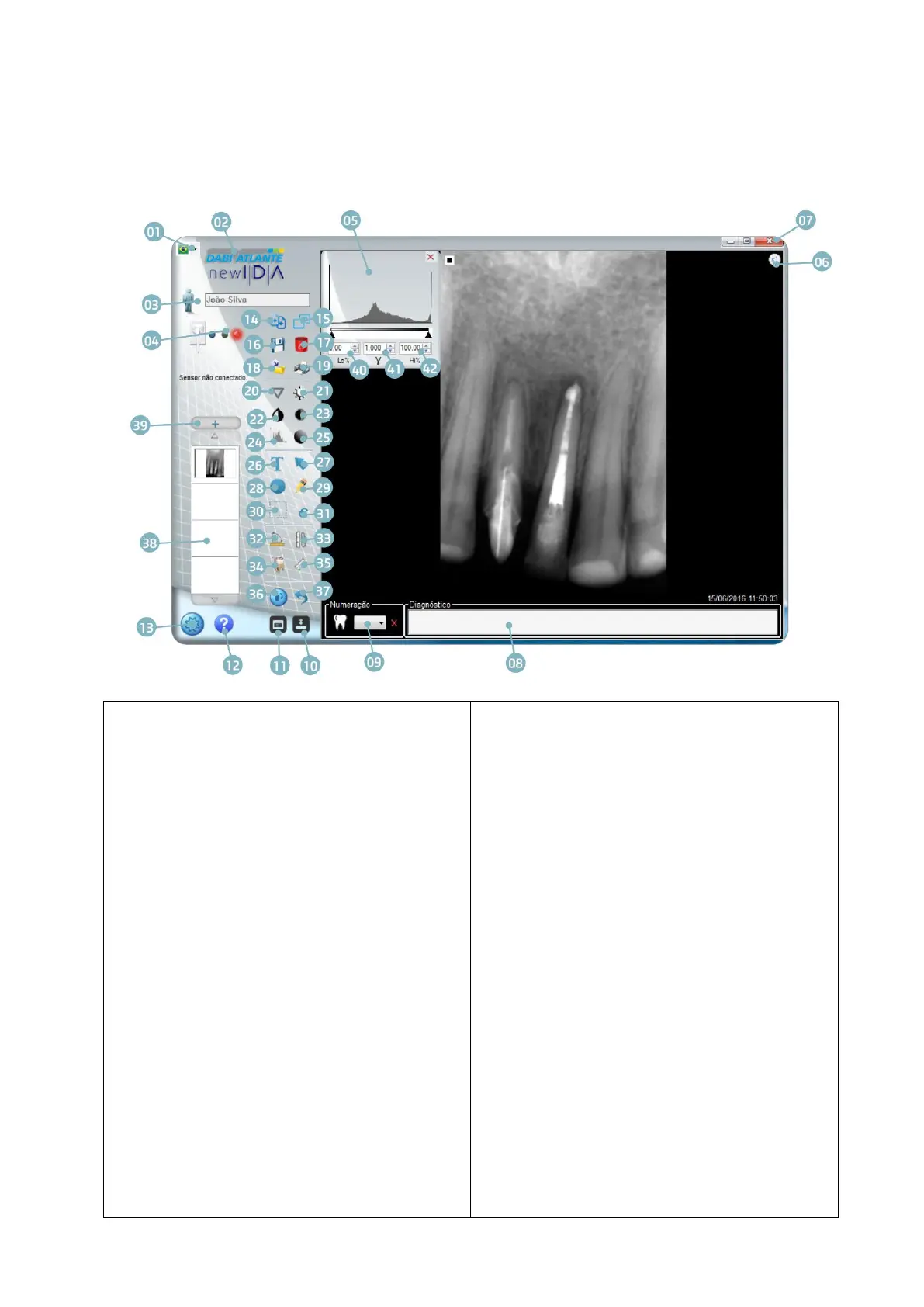Image resolution: width=924 pixels, height=1307 pixels.
Task: Select the blue arrow annotation tool
Action: [302, 463]
